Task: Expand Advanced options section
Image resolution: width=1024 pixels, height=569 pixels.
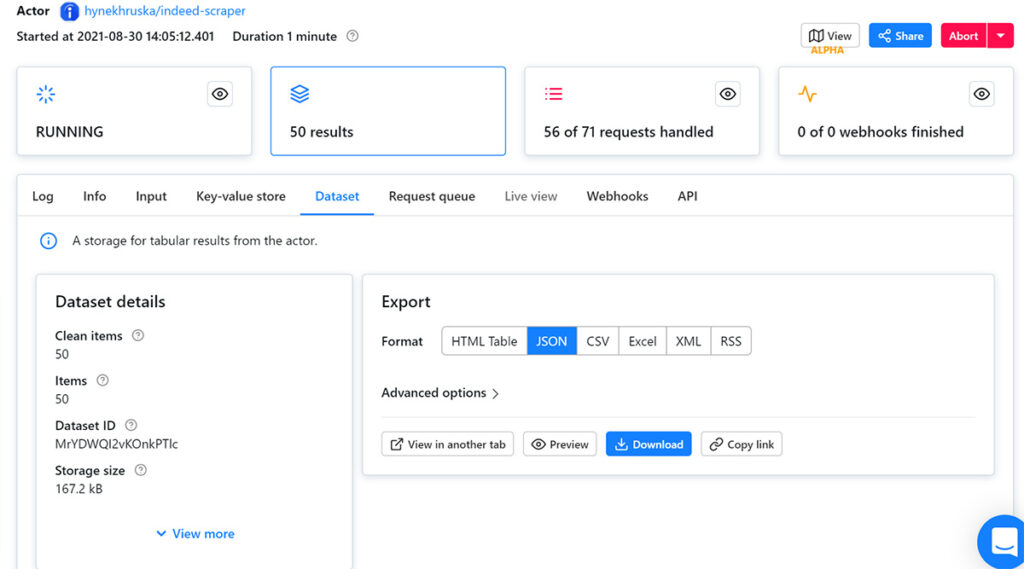Action: [x=440, y=393]
